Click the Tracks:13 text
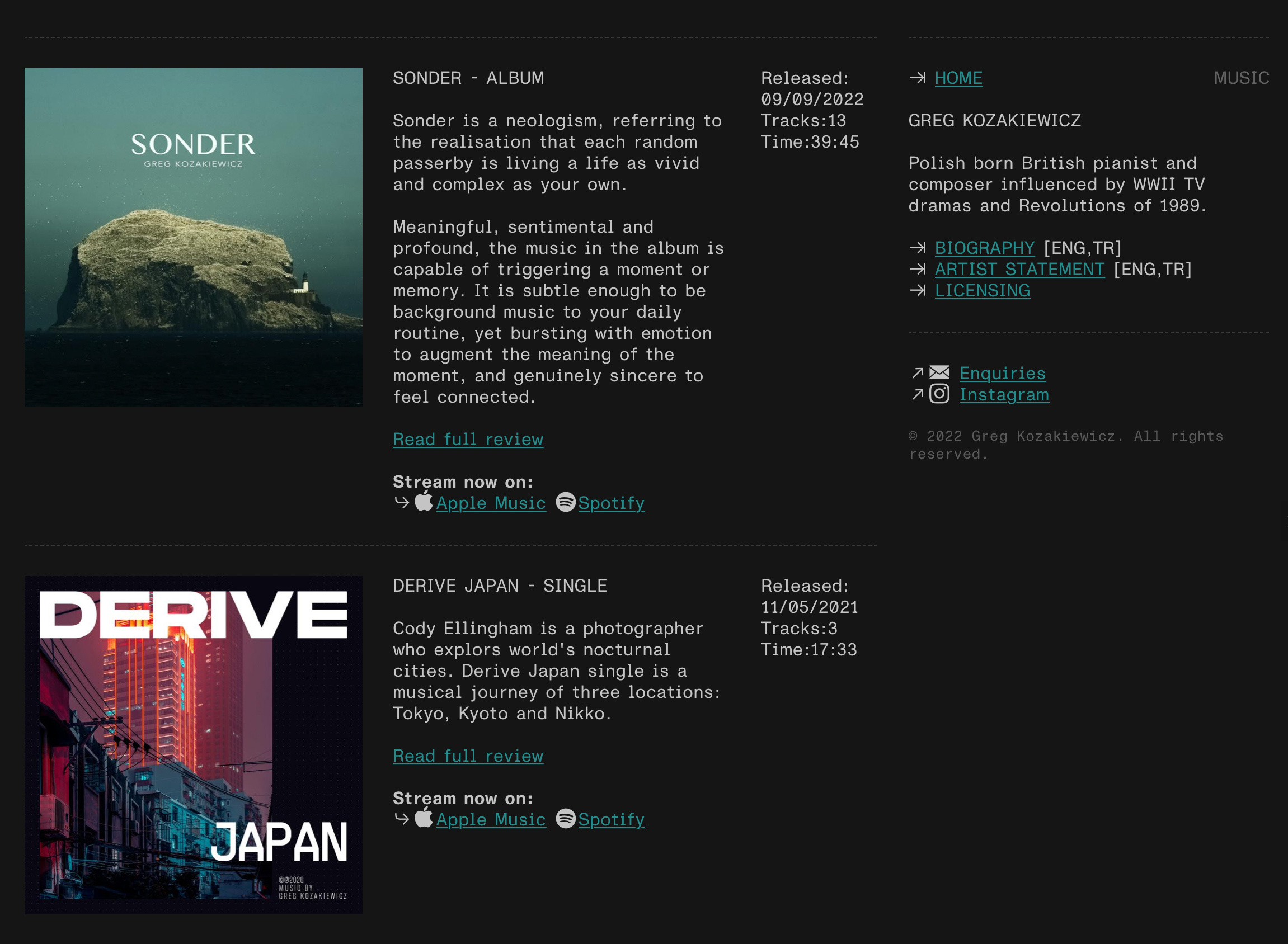 (803, 121)
